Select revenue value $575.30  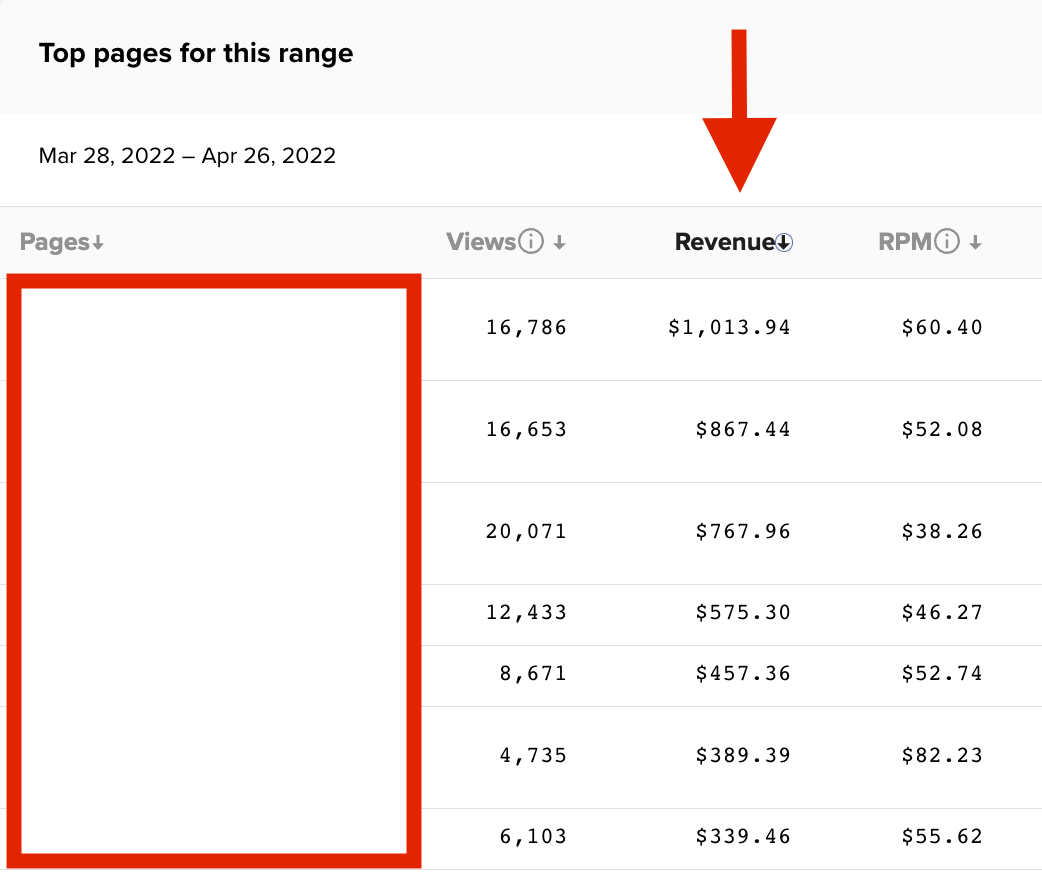click(x=743, y=612)
